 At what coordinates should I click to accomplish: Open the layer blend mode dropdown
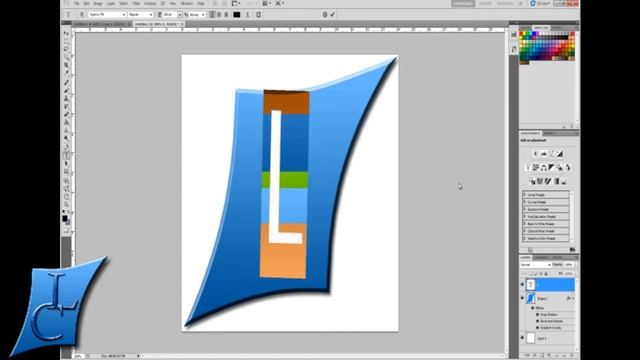[536, 265]
